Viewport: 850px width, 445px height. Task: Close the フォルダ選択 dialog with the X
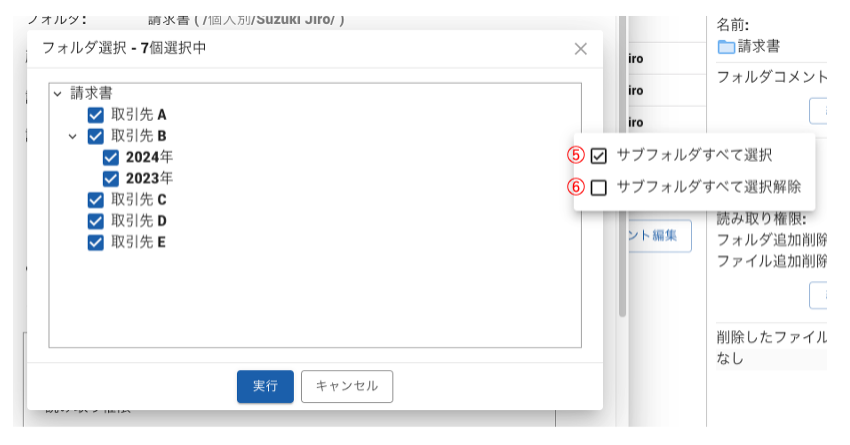(581, 48)
